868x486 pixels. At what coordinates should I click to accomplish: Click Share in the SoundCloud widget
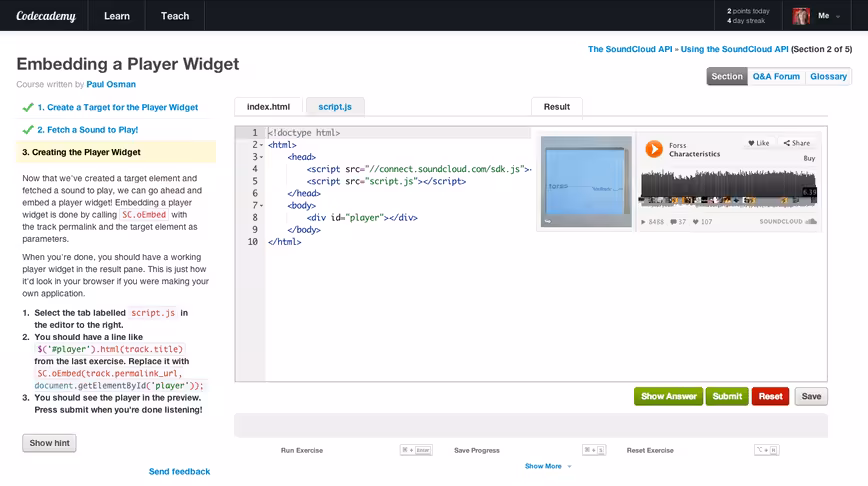pyautogui.click(x=797, y=143)
